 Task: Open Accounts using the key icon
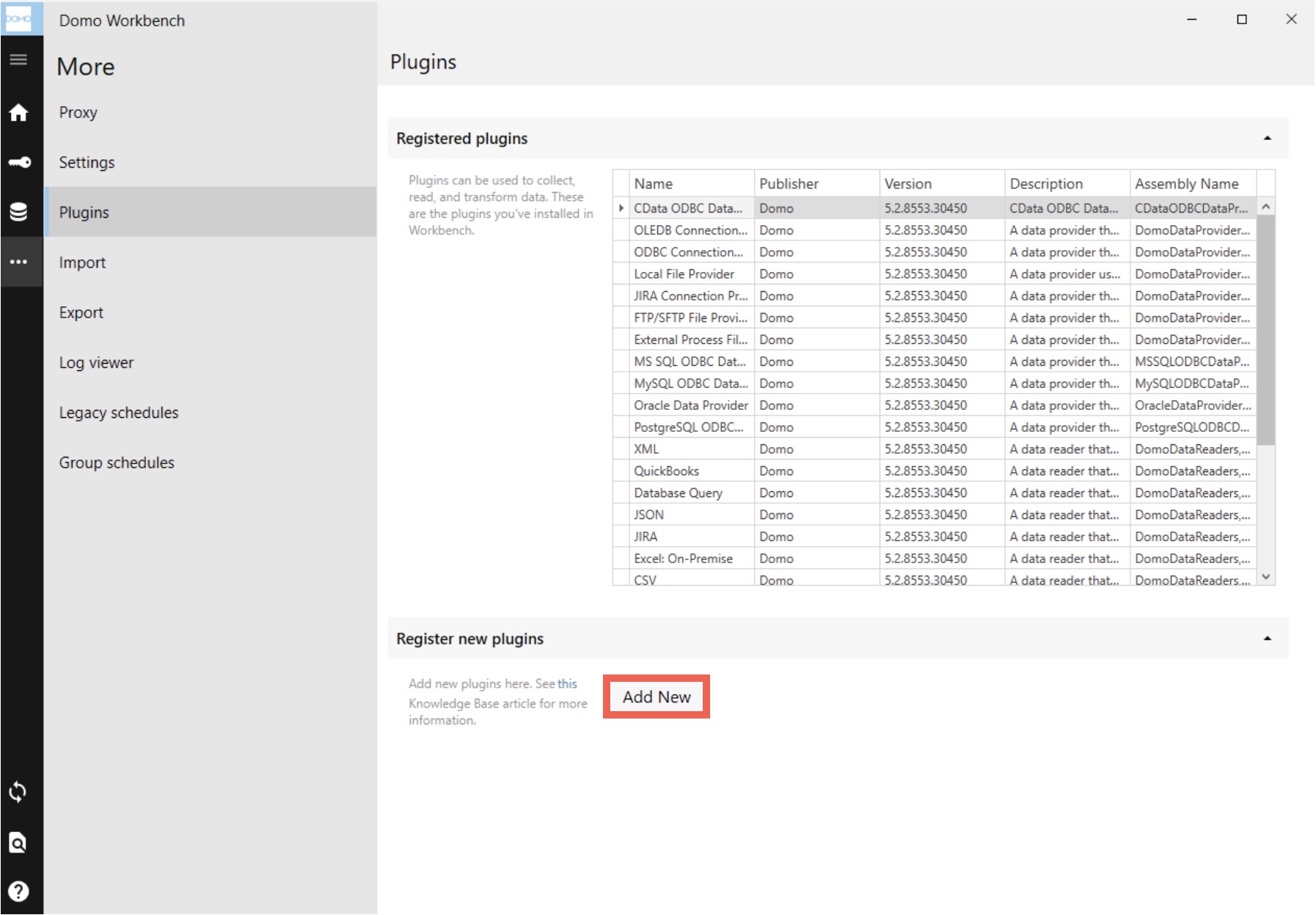coord(18,163)
